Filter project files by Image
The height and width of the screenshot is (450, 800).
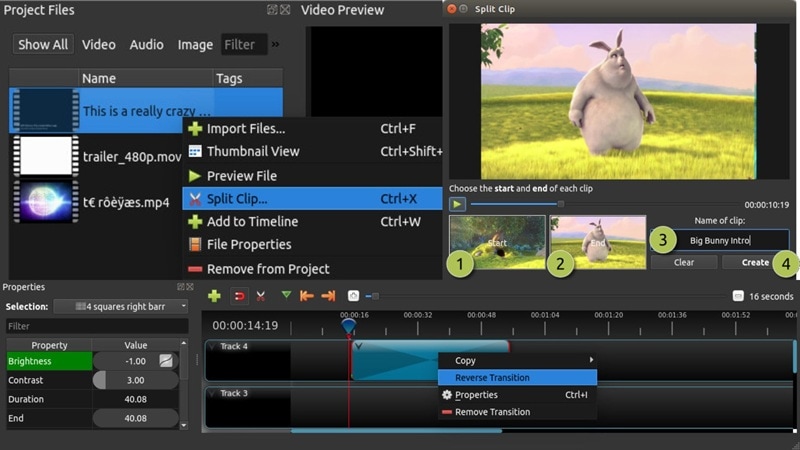(195, 45)
